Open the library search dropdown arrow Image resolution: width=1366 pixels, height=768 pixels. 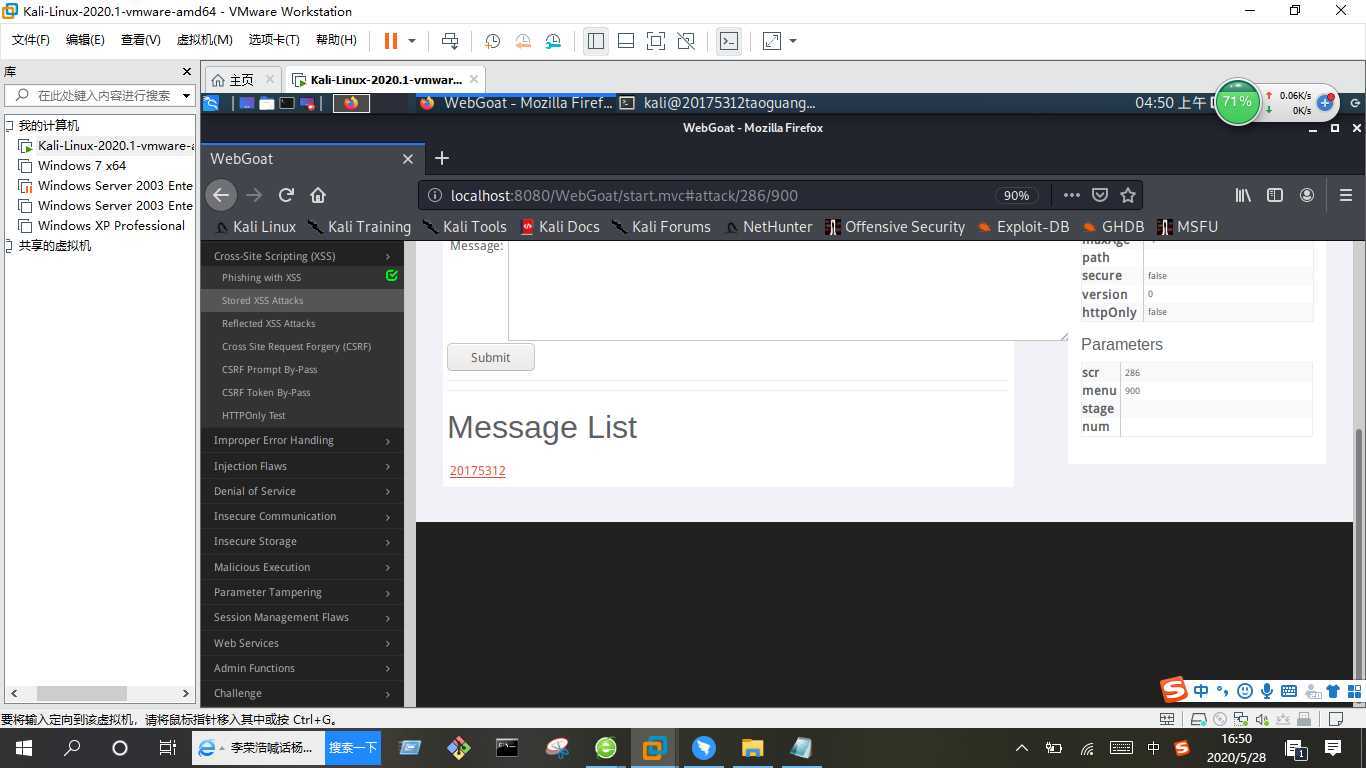pyautogui.click(x=186, y=96)
